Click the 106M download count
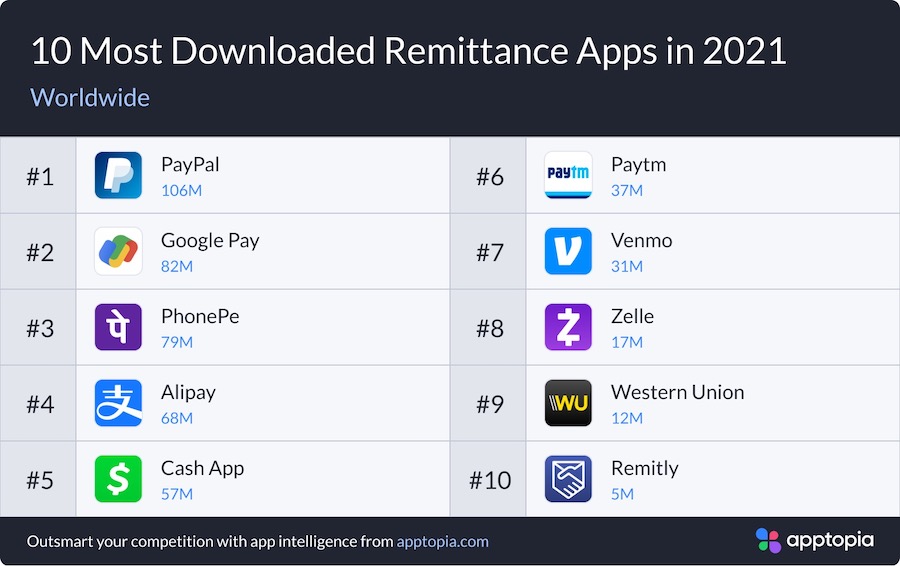This screenshot has width=900, height=566. point(181,191)
